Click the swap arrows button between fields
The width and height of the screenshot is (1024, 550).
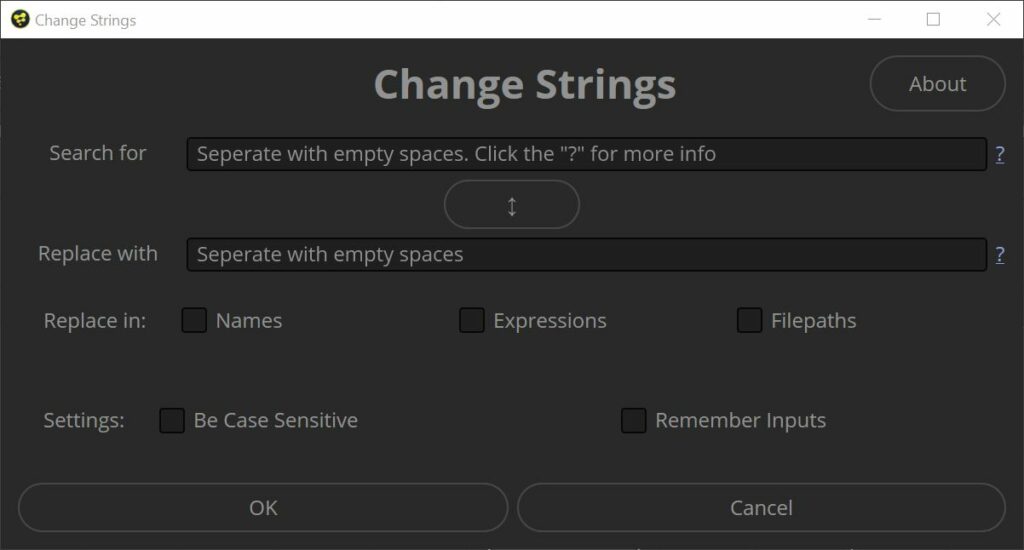tap(511, 205)
